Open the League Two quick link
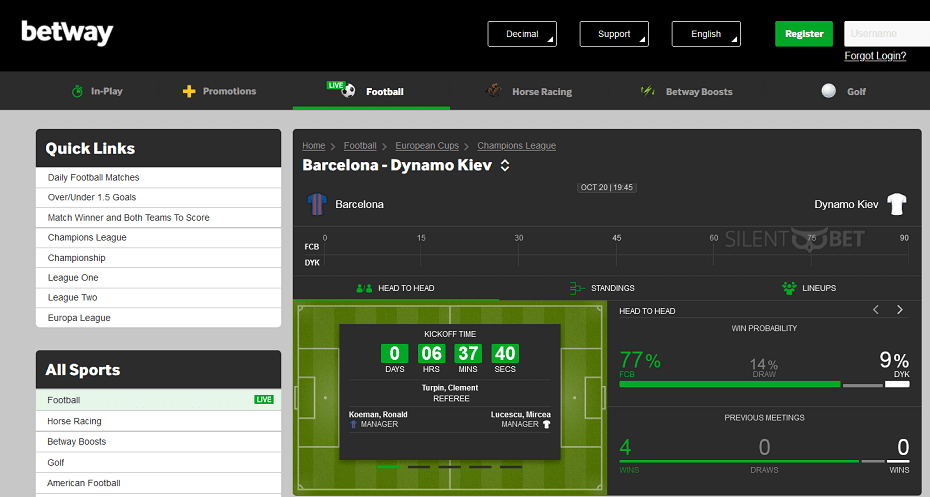930x497 pixels. pyautogui.click(x=158, y=298)
